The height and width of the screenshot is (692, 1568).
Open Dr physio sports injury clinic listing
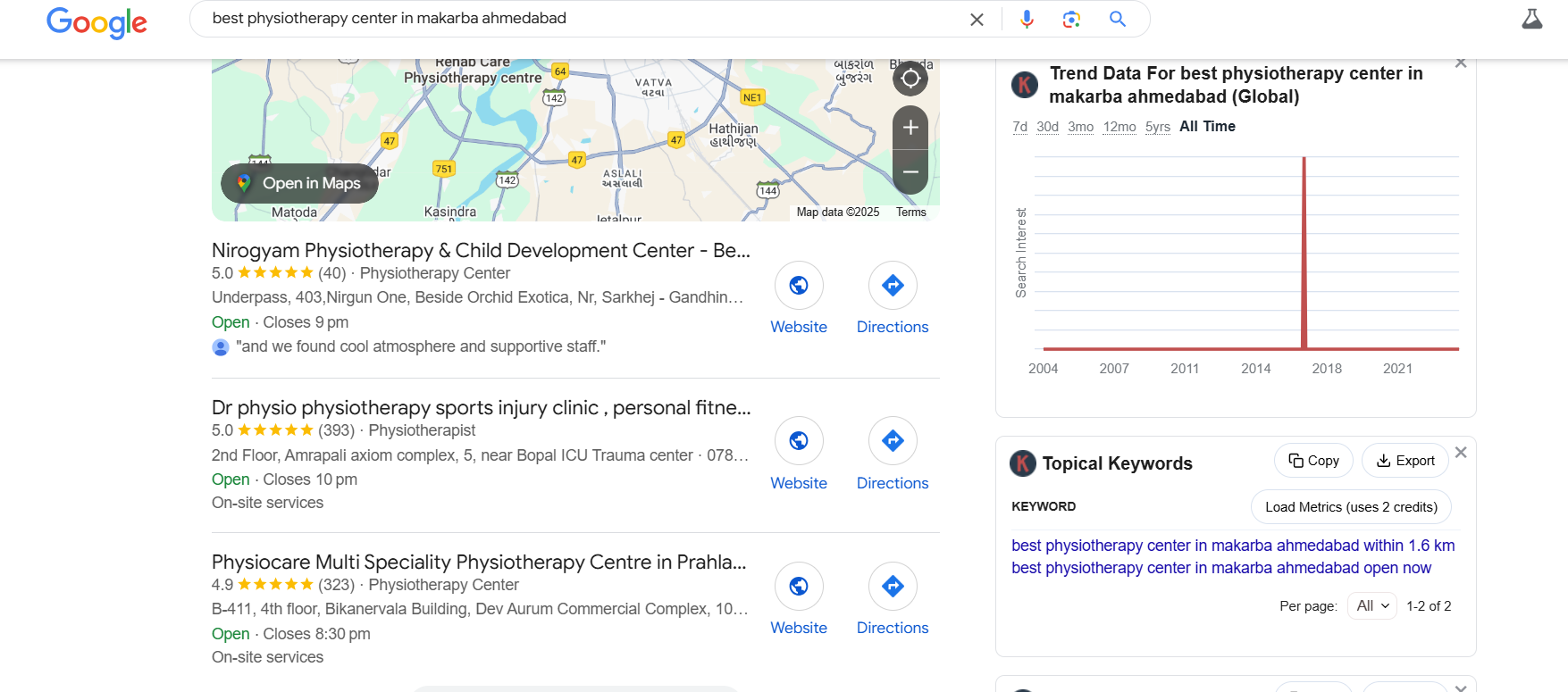point(481,408)
